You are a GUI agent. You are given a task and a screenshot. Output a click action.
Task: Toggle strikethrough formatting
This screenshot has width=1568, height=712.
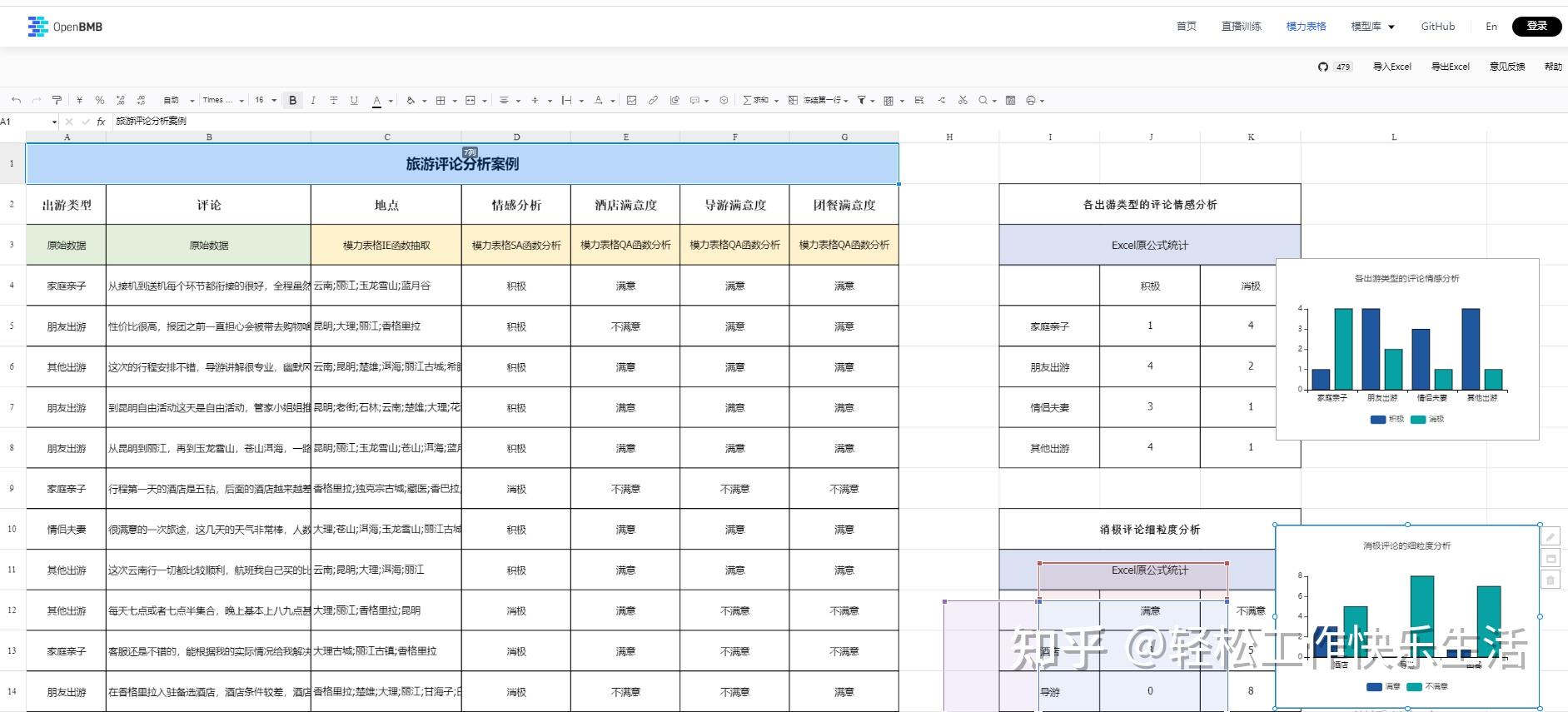tap(334, 100)
